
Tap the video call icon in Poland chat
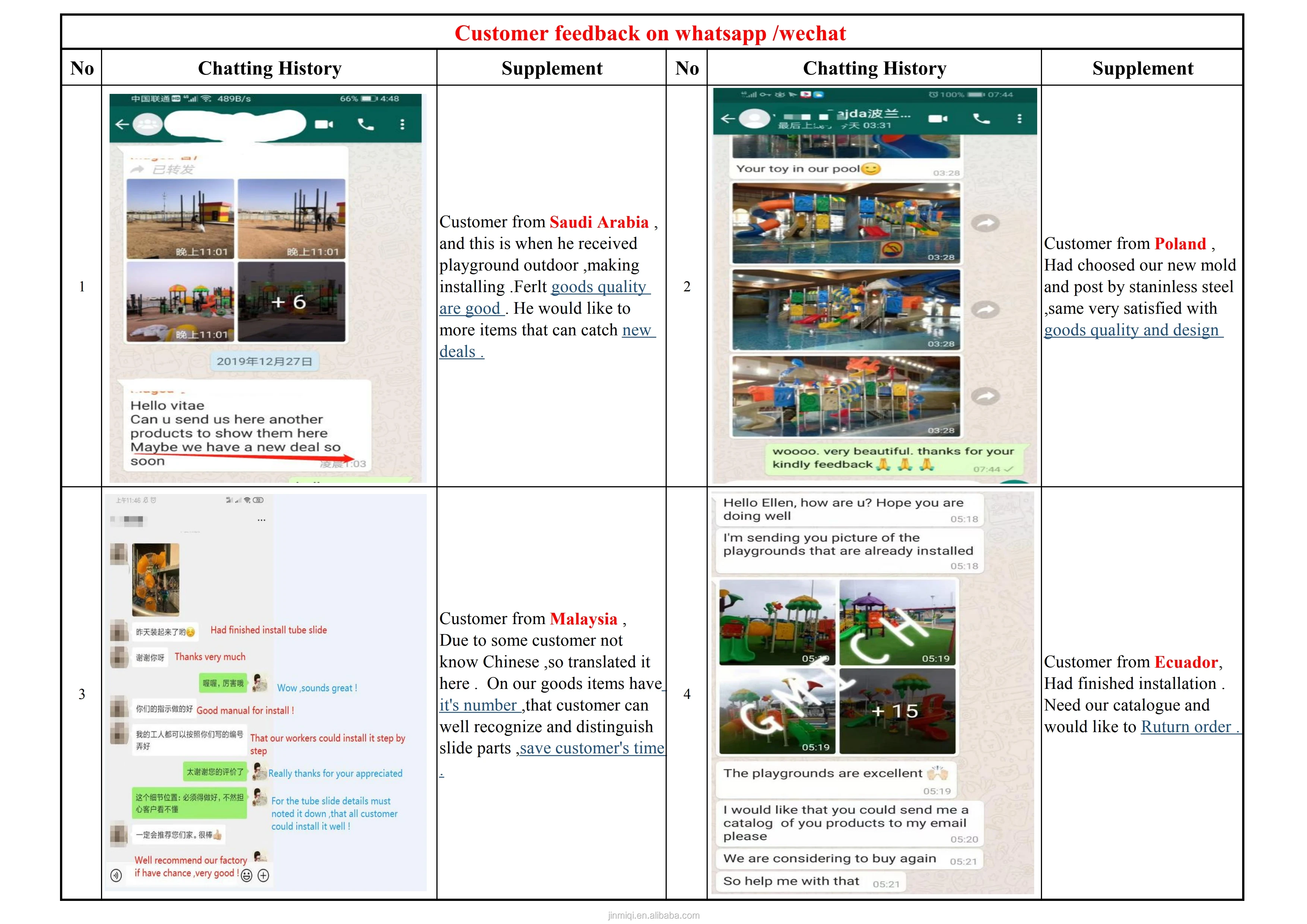pyautogui.click(x=938, y=118)
